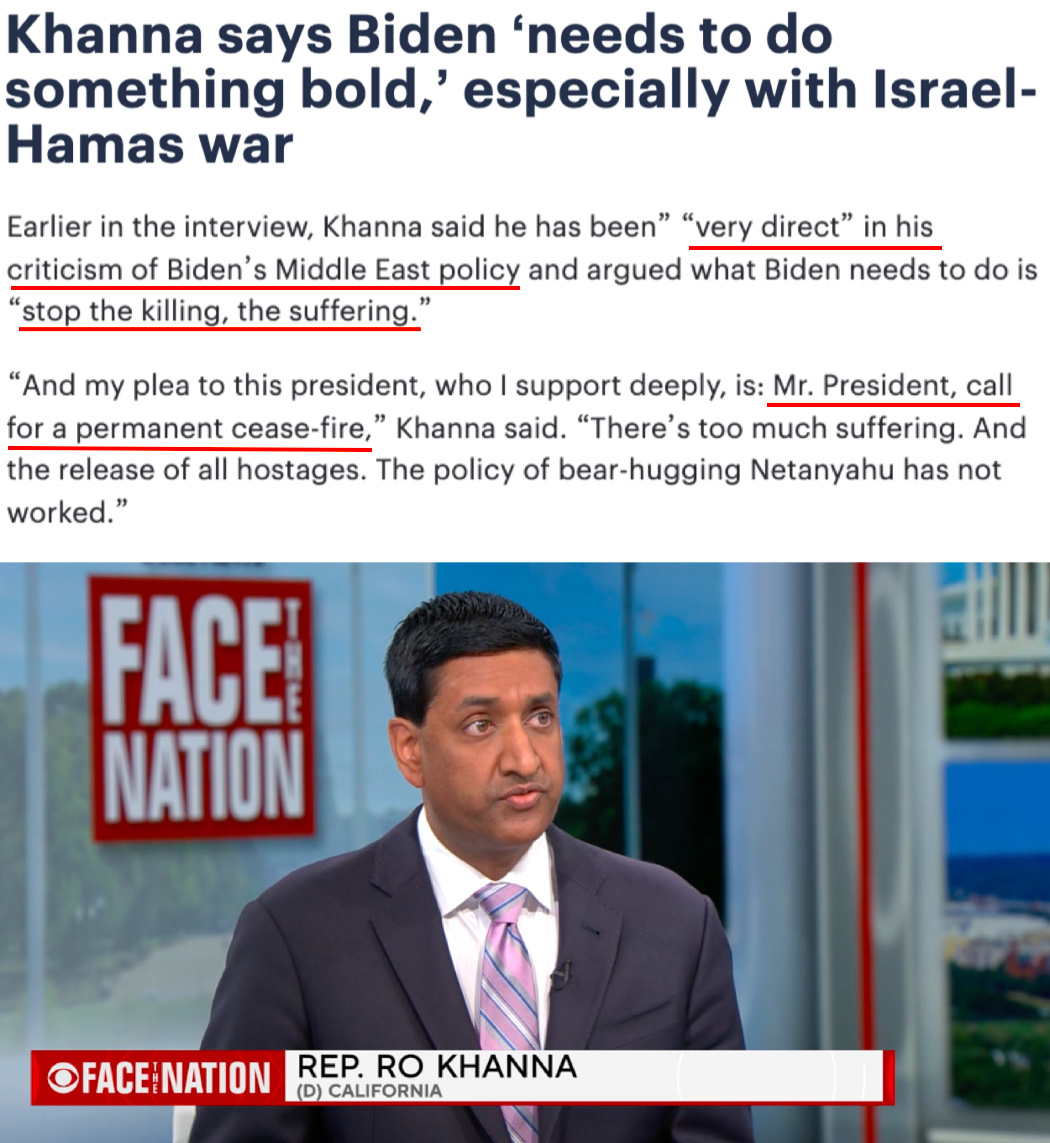This screenshot has width=1050, height=1143.
Task: Click the Face the Nation logo in the chyron
Action: [x=158, y=1078]
